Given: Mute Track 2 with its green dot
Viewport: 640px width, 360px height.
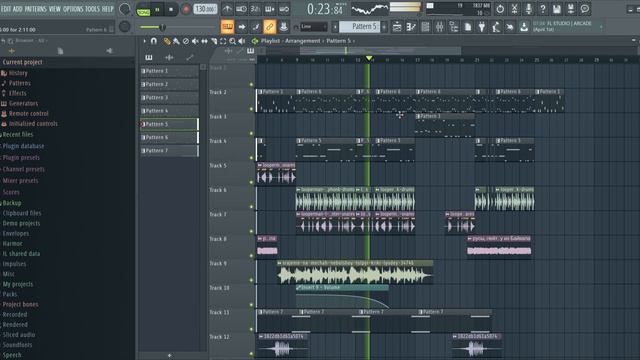Looking at the screenshot, I should click(x=251, y=109).
